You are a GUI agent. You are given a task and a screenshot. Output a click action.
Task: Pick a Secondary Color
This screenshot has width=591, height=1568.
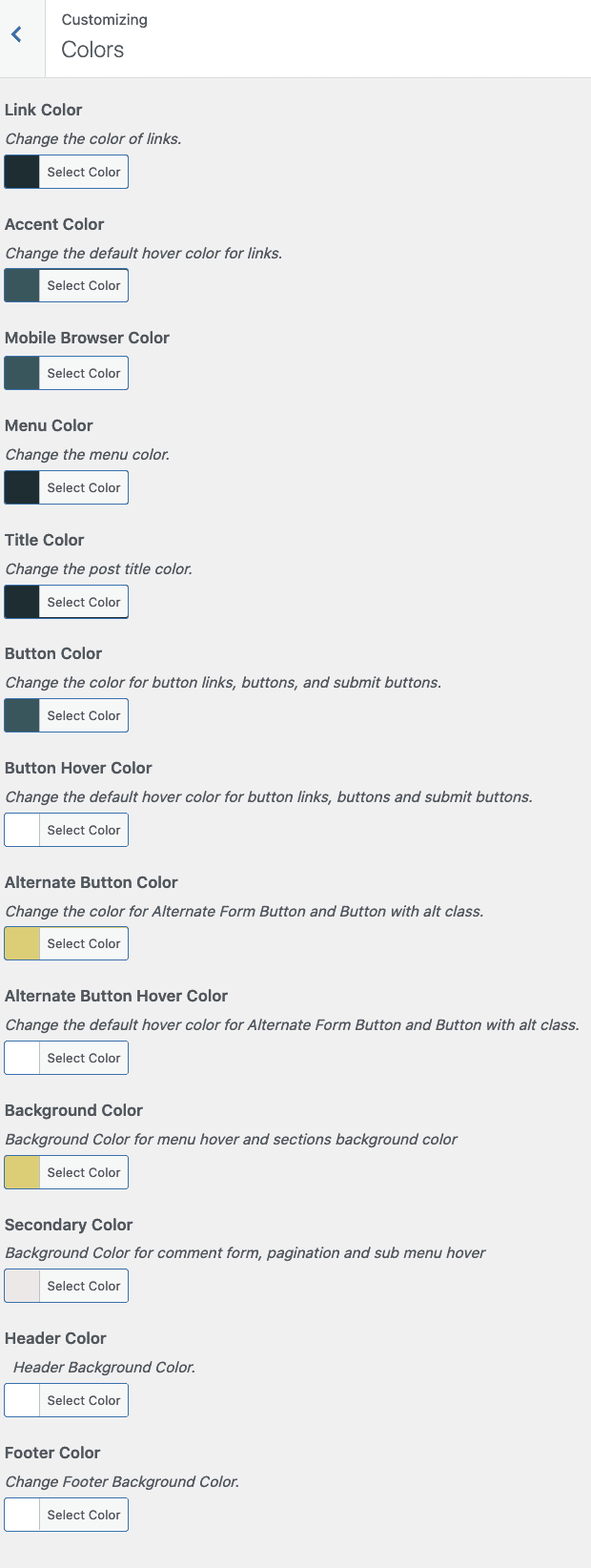coord(83,1285)
